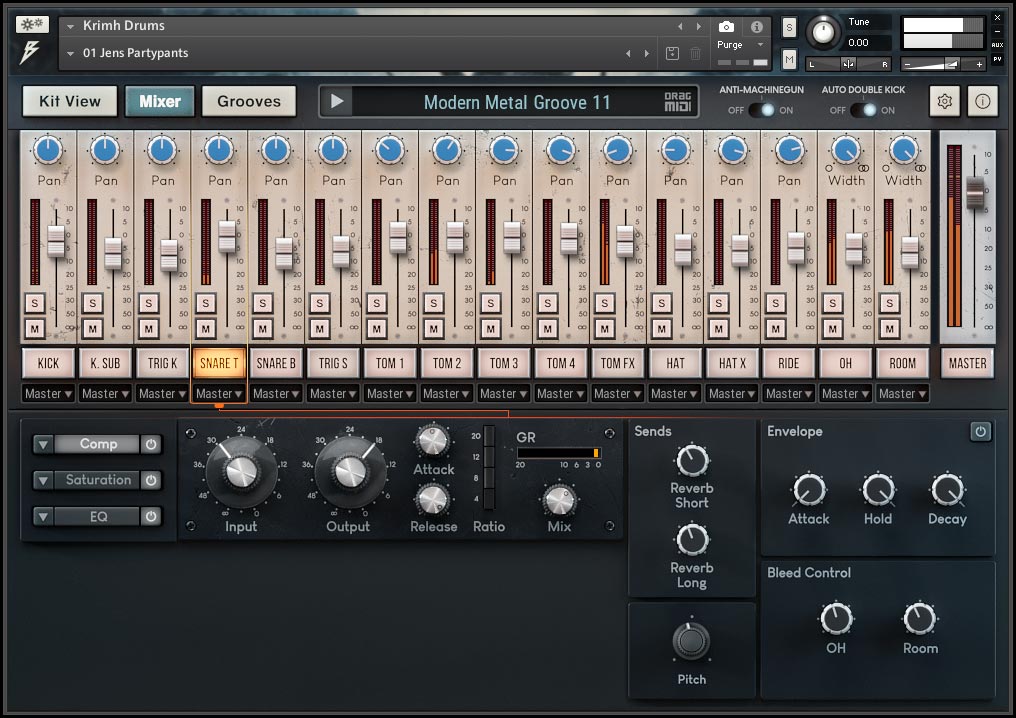Toggle the Envelope power button
Screen dimensions: 1016x718
coord(980,432)
